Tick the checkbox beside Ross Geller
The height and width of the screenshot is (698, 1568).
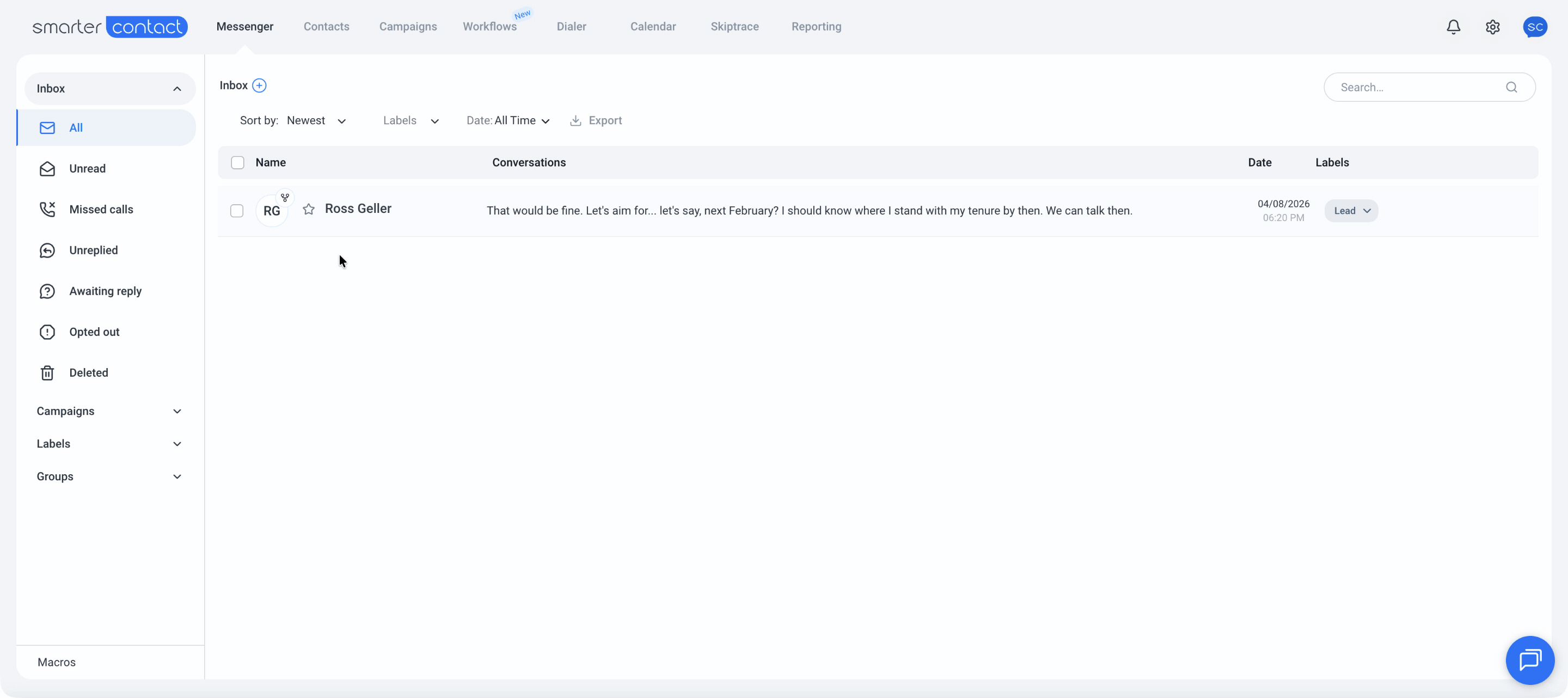point(237,211)
